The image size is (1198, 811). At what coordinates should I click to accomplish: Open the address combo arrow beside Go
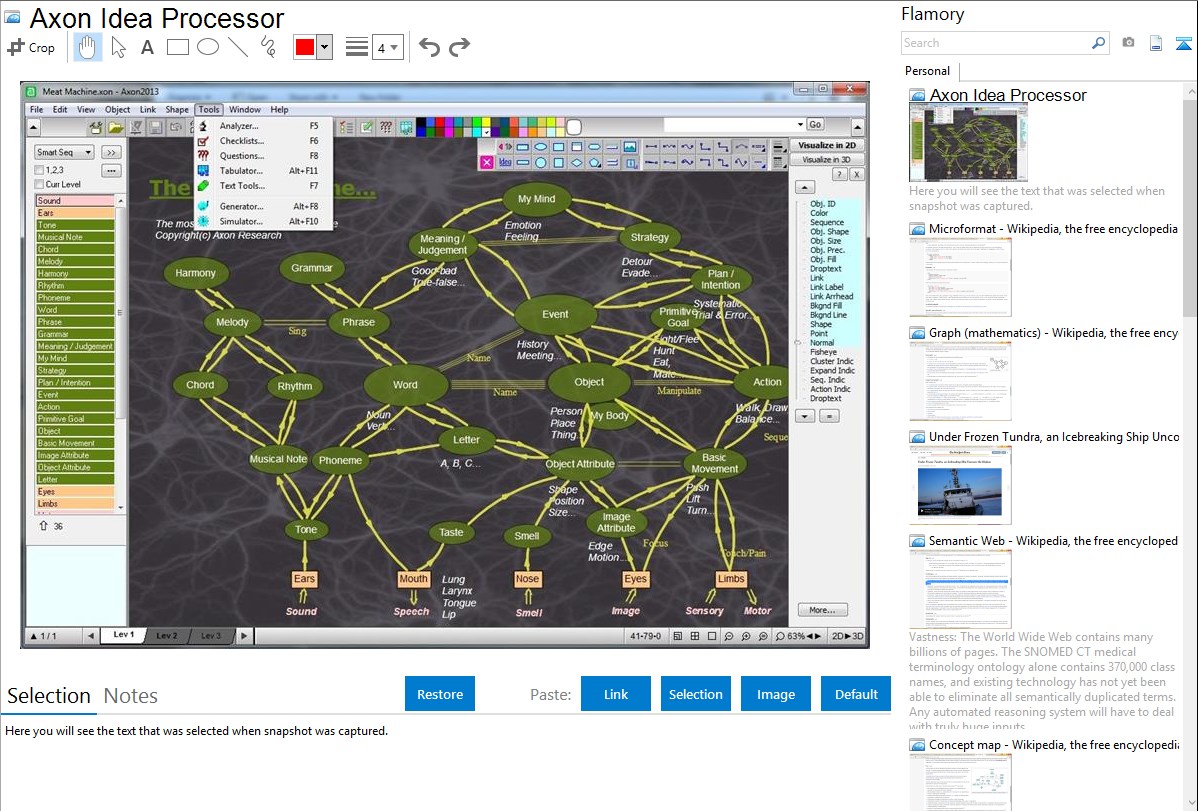coord(800,124)
